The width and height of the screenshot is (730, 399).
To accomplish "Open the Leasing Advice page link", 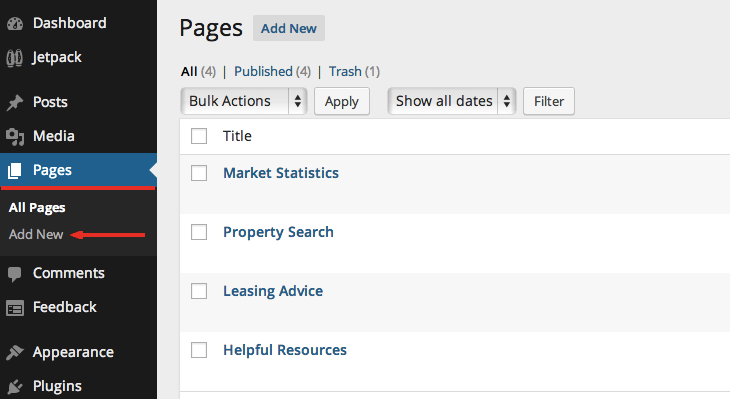I will pos(273,291).
